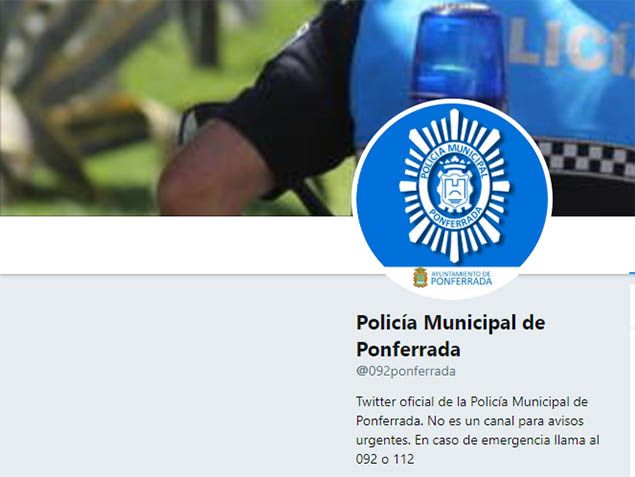Click the "092 o 112" emergency numbers
The width and height of the screenshot is (635, 477).
pyautogui.click(x=385, y=459)
